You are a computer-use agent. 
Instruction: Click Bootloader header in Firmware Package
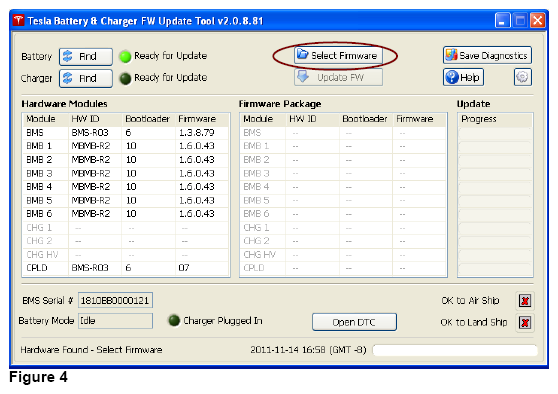pos(365,119)
